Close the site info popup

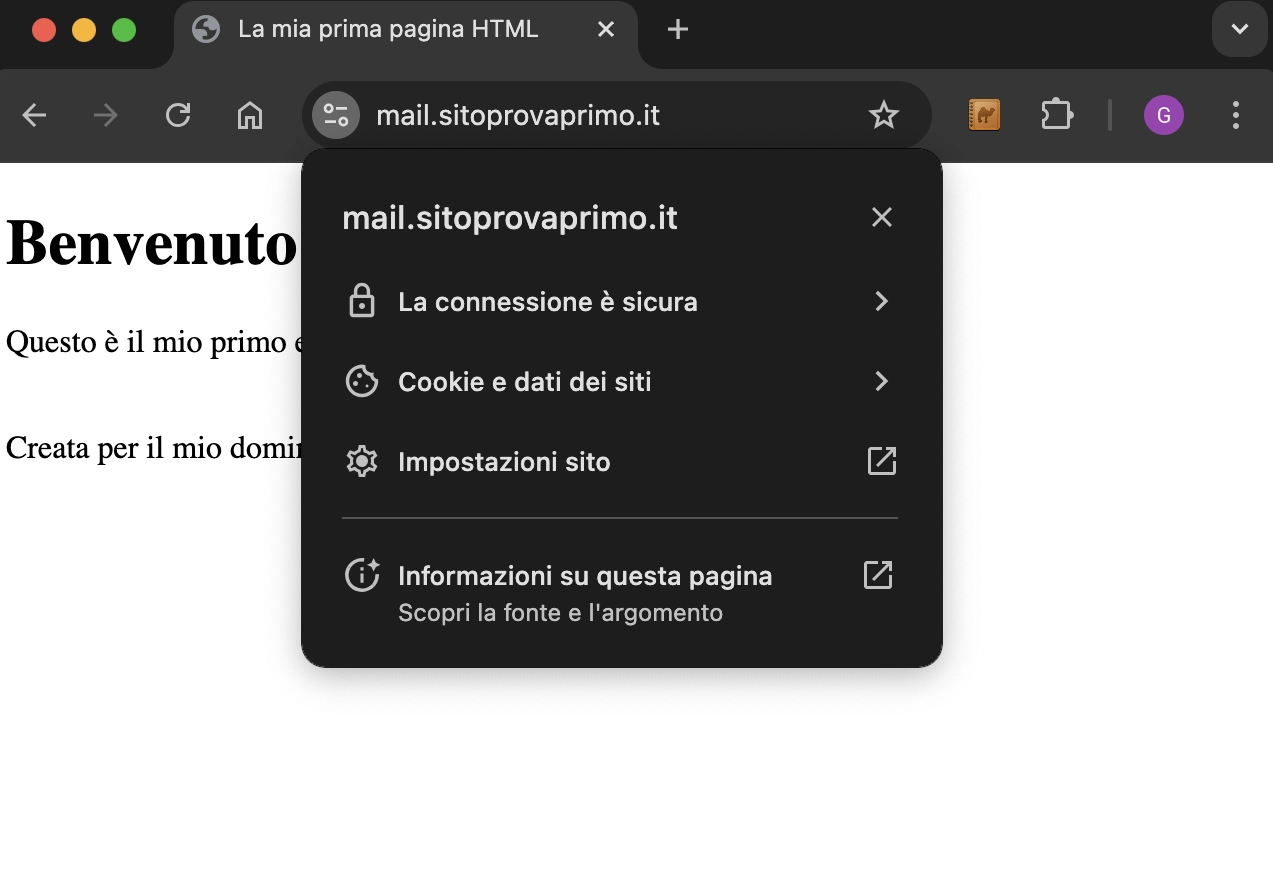click(x=881, y=218)
